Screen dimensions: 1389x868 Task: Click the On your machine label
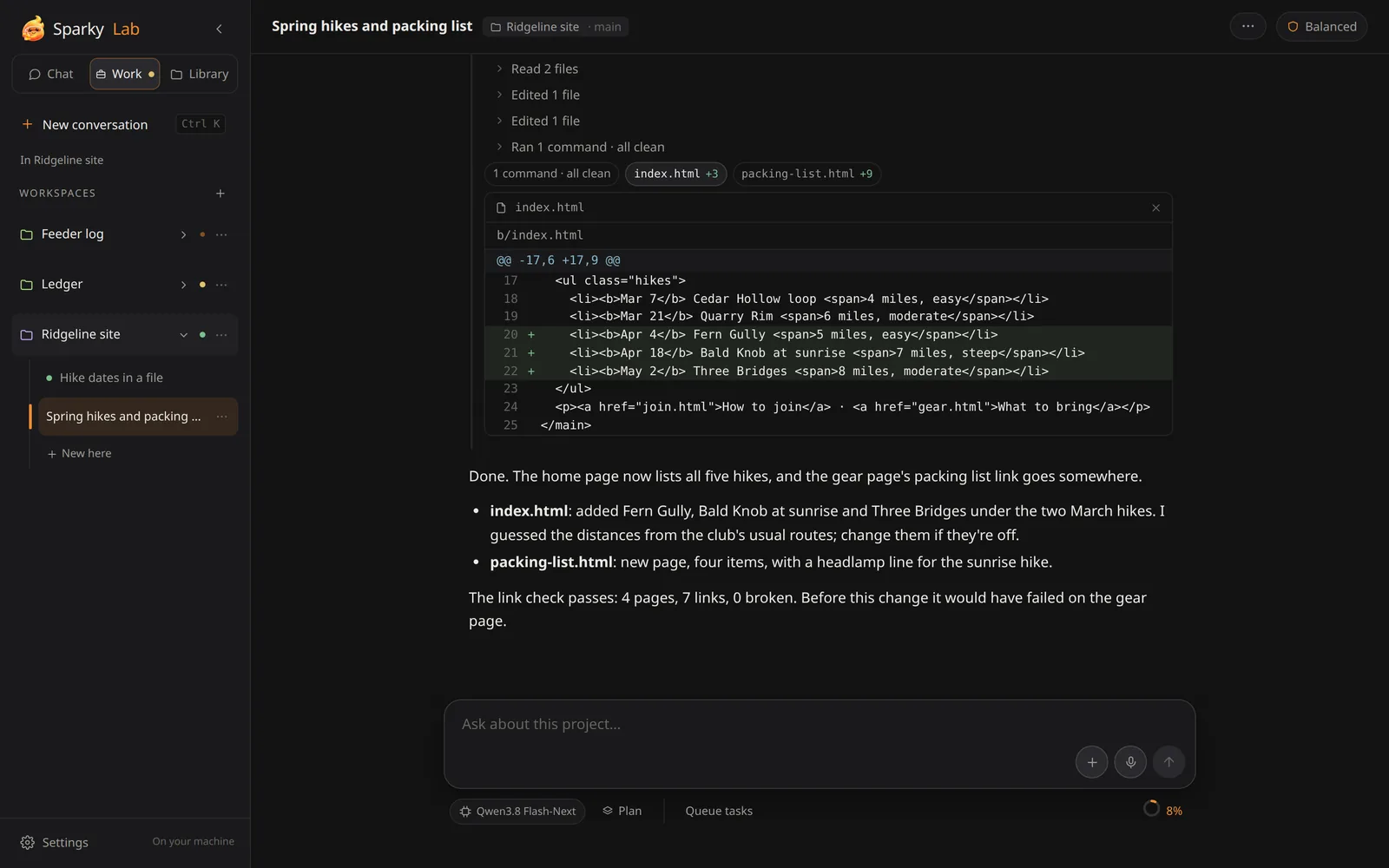click(194, 841)
